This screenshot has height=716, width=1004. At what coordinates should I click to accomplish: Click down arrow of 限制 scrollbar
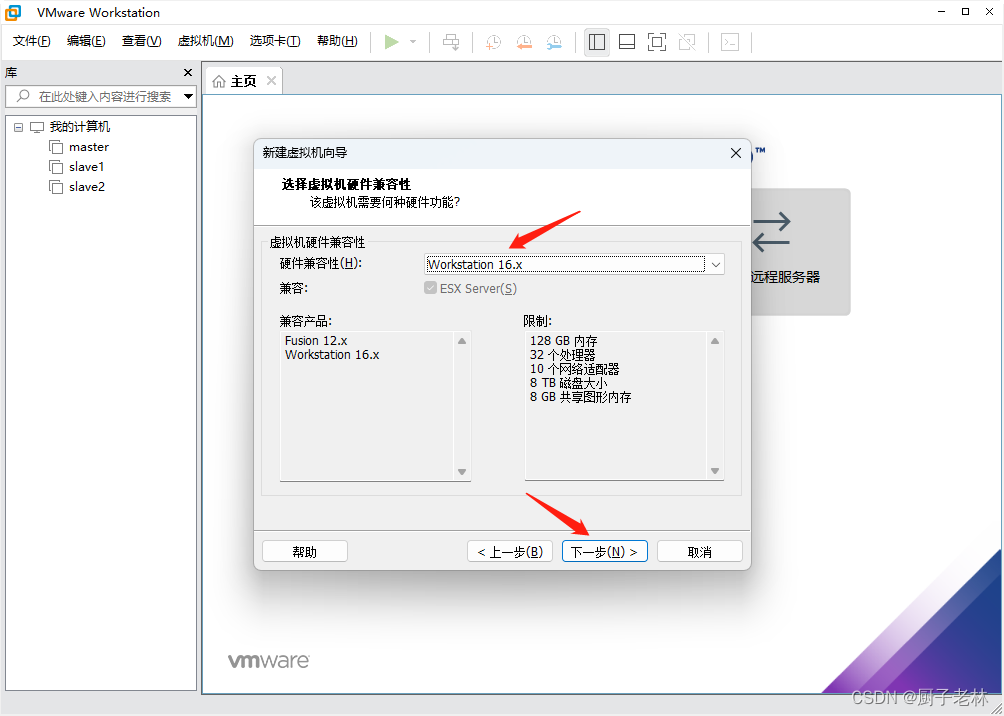[x=715, y=471]
